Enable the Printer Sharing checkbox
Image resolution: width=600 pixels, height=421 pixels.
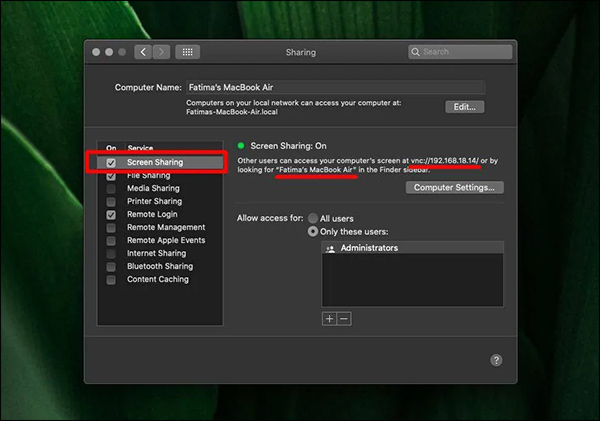click(x=111, y=202)
